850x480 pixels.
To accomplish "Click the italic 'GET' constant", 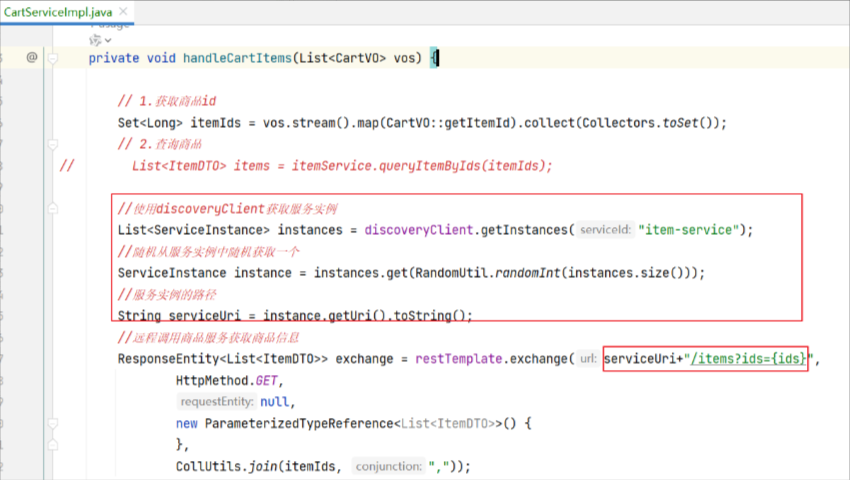I will [266, 381].
